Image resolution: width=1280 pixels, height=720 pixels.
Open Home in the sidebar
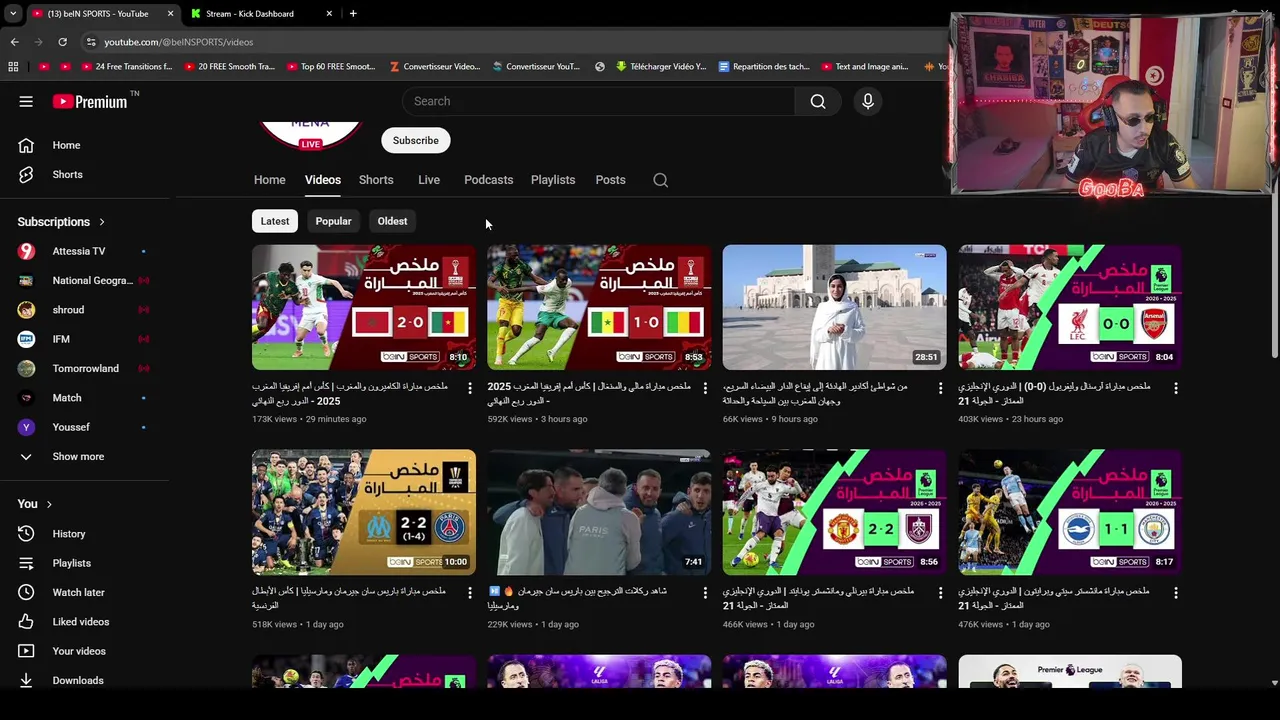pos(66,145)
